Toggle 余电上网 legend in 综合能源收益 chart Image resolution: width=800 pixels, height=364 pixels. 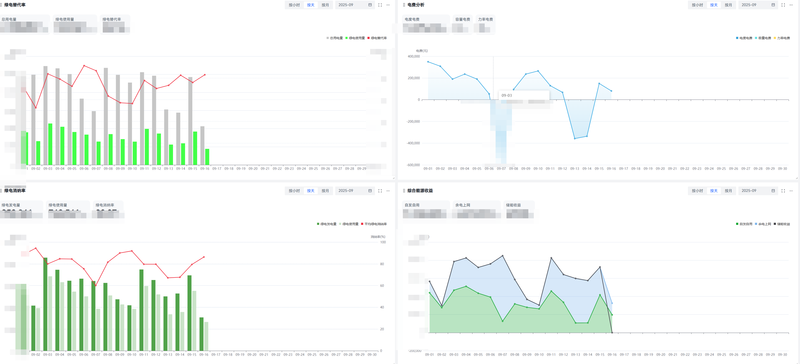pos(763,224)
